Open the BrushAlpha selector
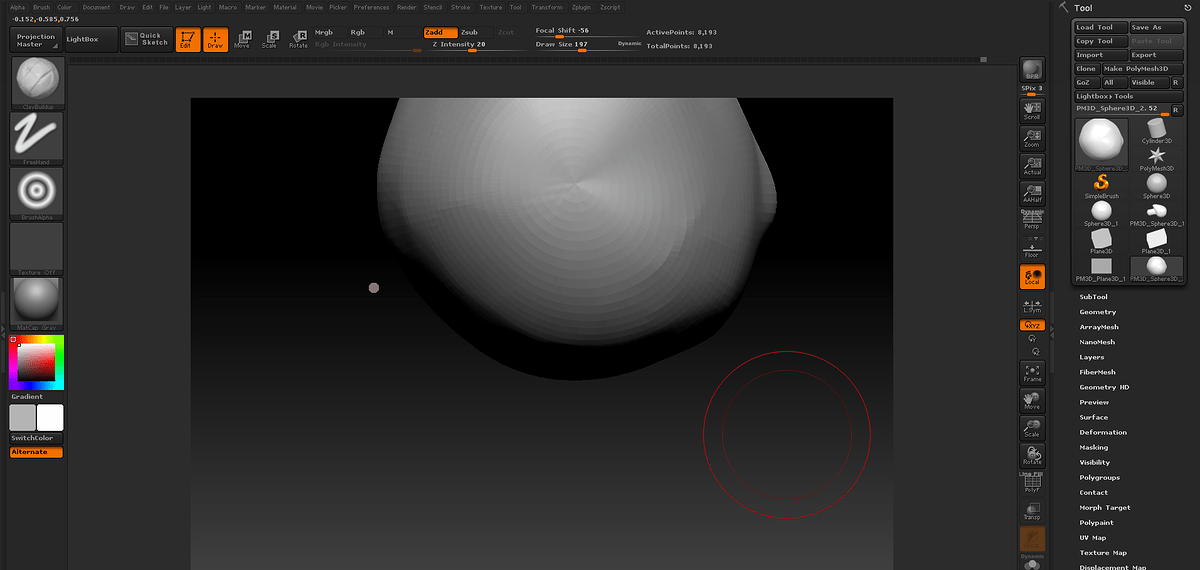The image size is (1200, 570). point(37,193)
